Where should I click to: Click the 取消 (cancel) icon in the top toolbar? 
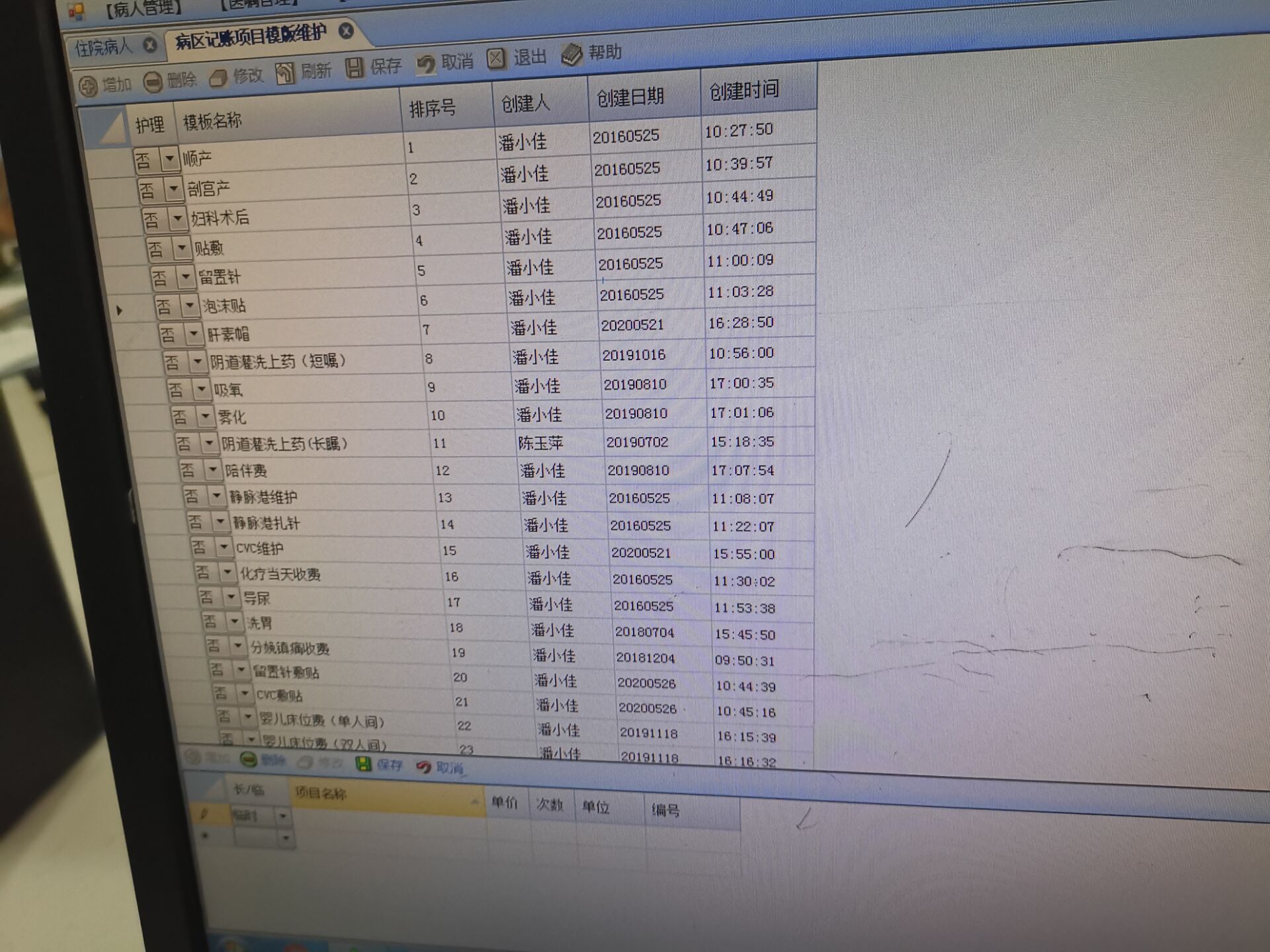426,64
